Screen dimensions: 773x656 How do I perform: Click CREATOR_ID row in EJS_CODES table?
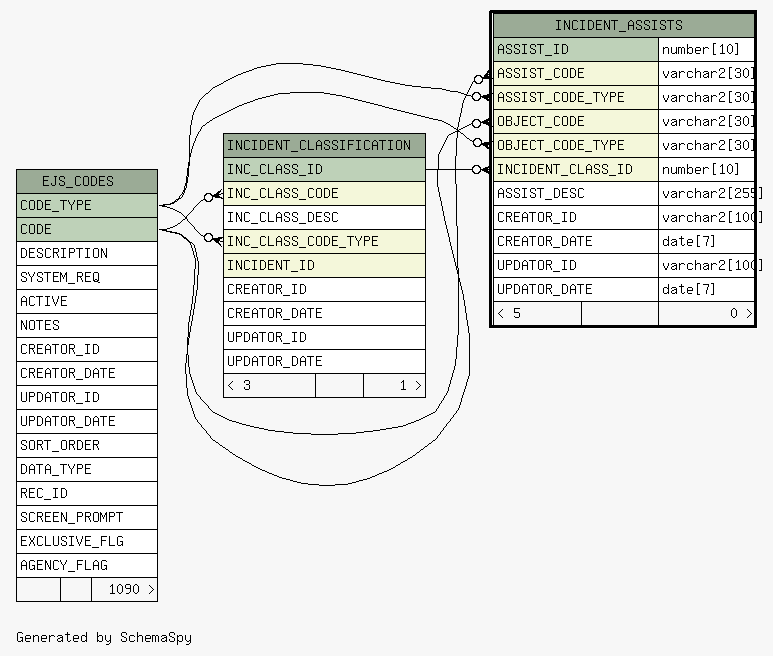click(x=87, y=349)
